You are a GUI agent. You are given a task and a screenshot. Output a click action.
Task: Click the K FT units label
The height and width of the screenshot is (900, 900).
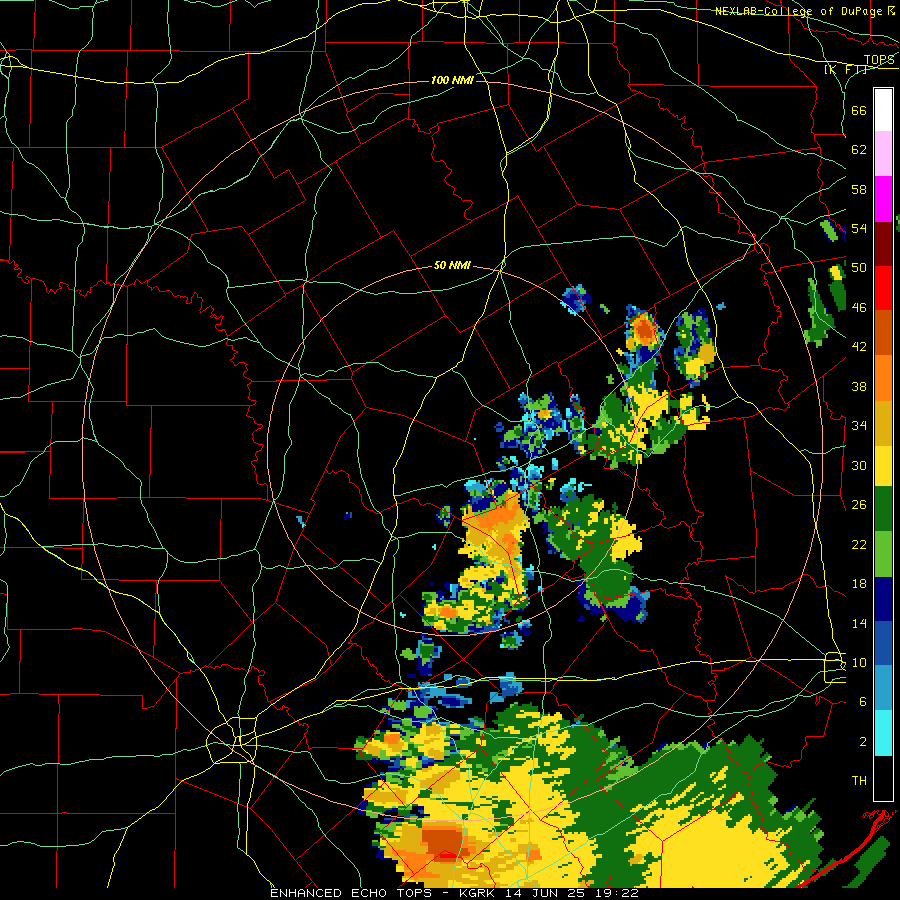coord(845,70)
